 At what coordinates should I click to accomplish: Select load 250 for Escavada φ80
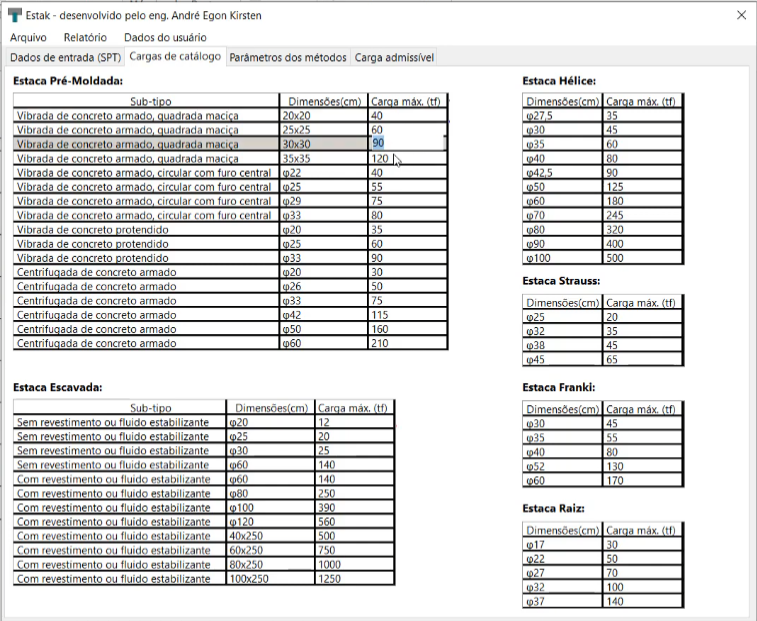(x=354, y=493)
